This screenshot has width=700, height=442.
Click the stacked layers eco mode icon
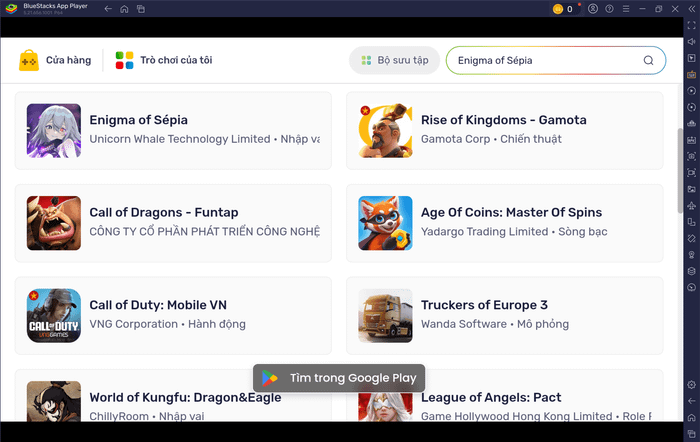pos(692,271)
